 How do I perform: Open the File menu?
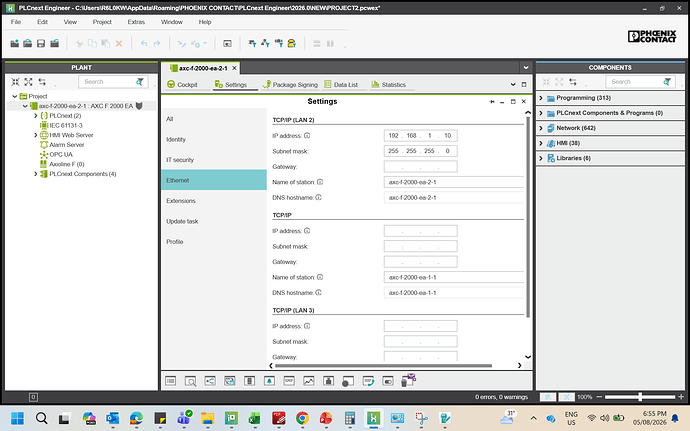(x=16, y=22)
